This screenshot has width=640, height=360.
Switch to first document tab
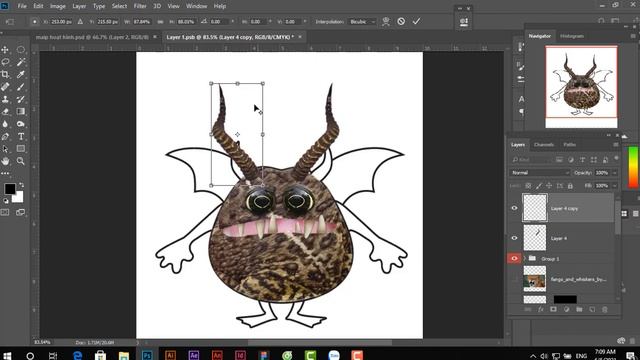(92, 37)
